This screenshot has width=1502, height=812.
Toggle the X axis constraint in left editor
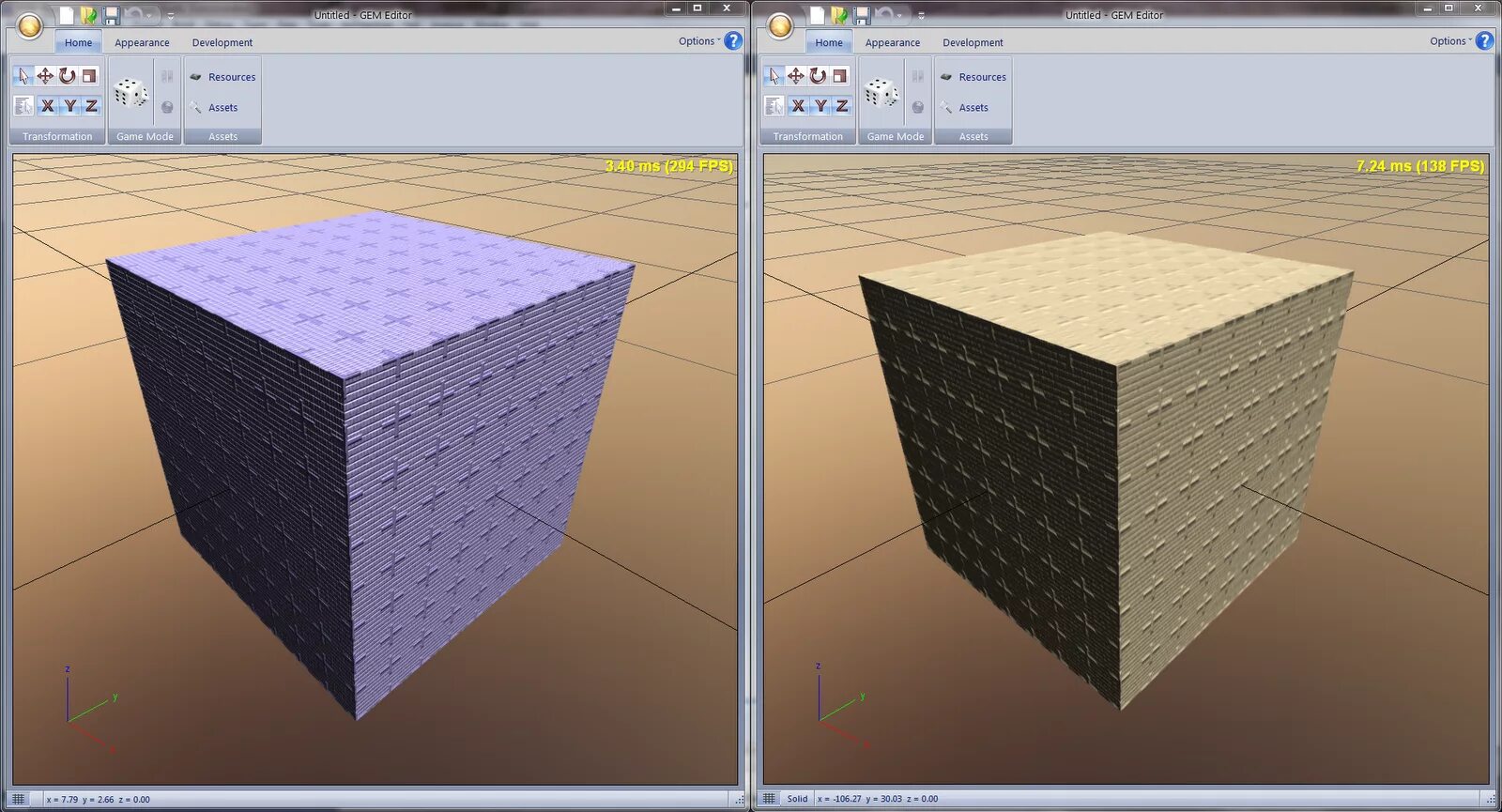pos(47,106)
